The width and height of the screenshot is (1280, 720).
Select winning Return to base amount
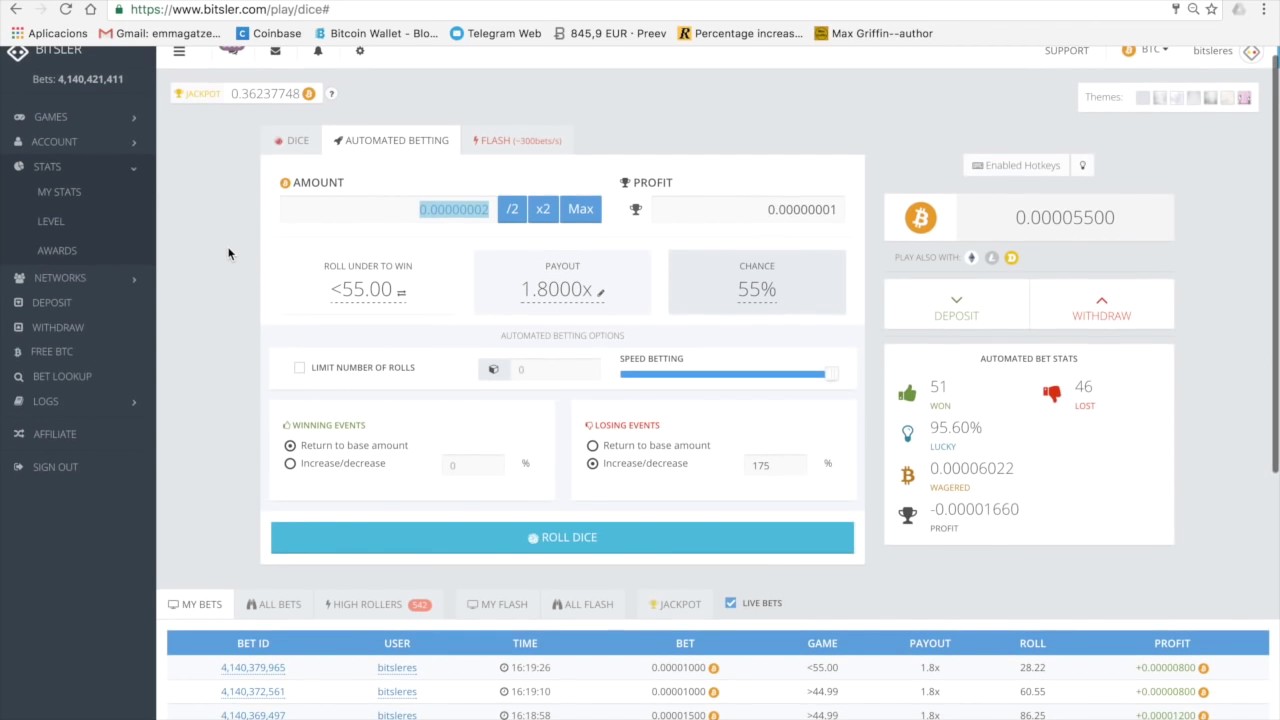click(x=290, y=446)
